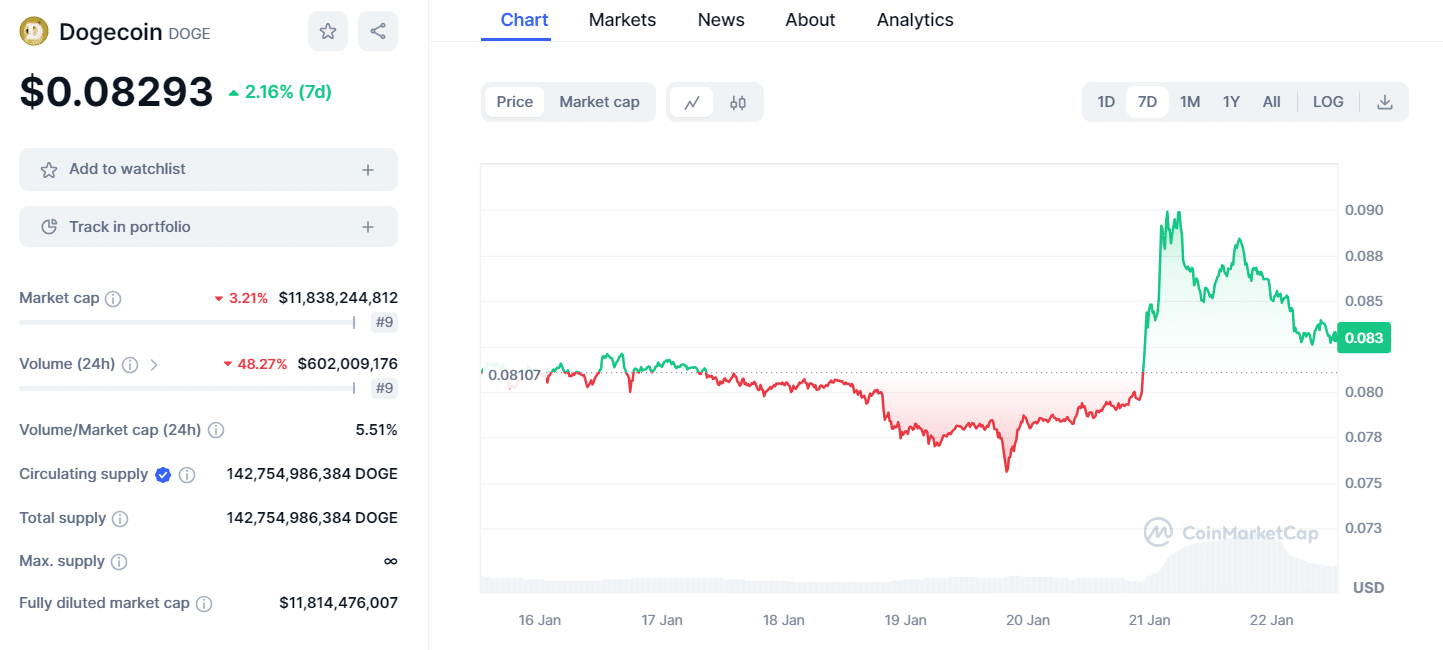This screenshot has height=650, width=1443.
Task: Click the plus on Track in portfolio
Action: tap(368, 227)
